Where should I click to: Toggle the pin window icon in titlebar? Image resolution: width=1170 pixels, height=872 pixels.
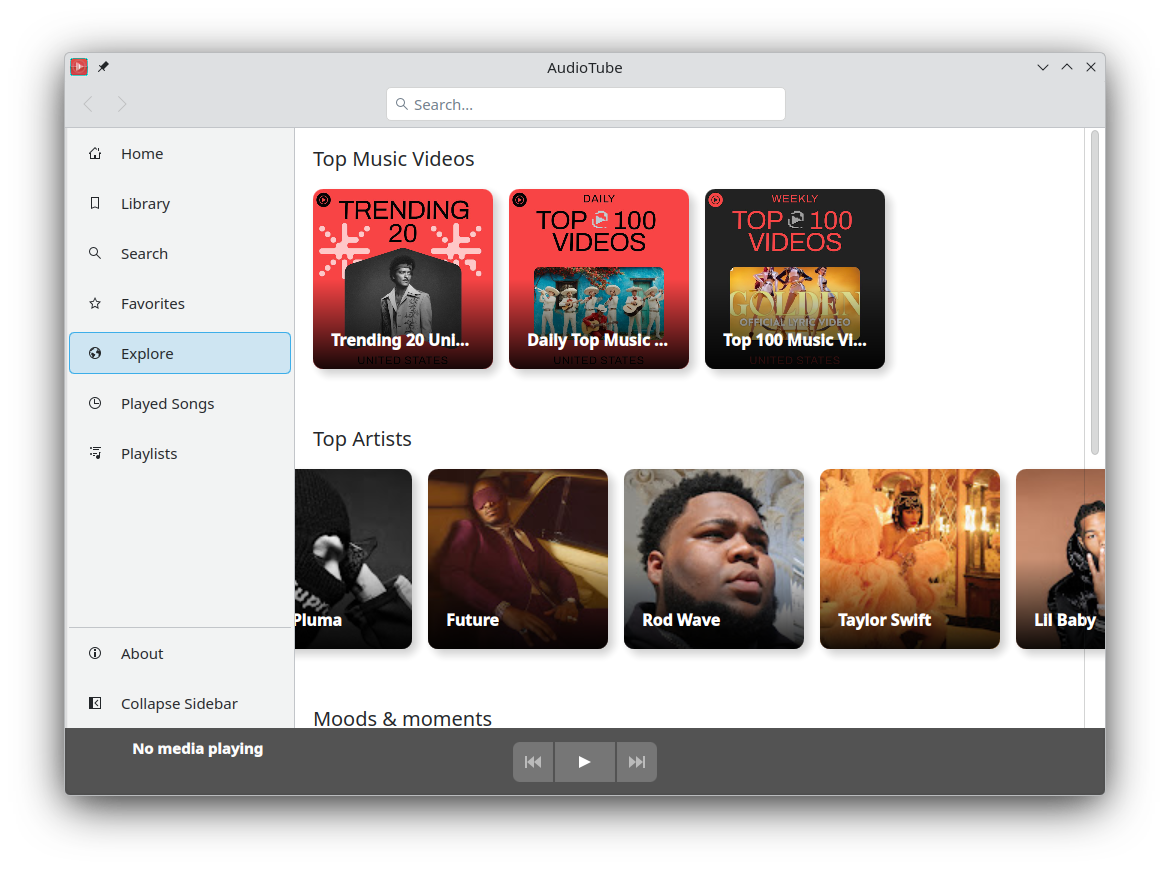point(103,67)
